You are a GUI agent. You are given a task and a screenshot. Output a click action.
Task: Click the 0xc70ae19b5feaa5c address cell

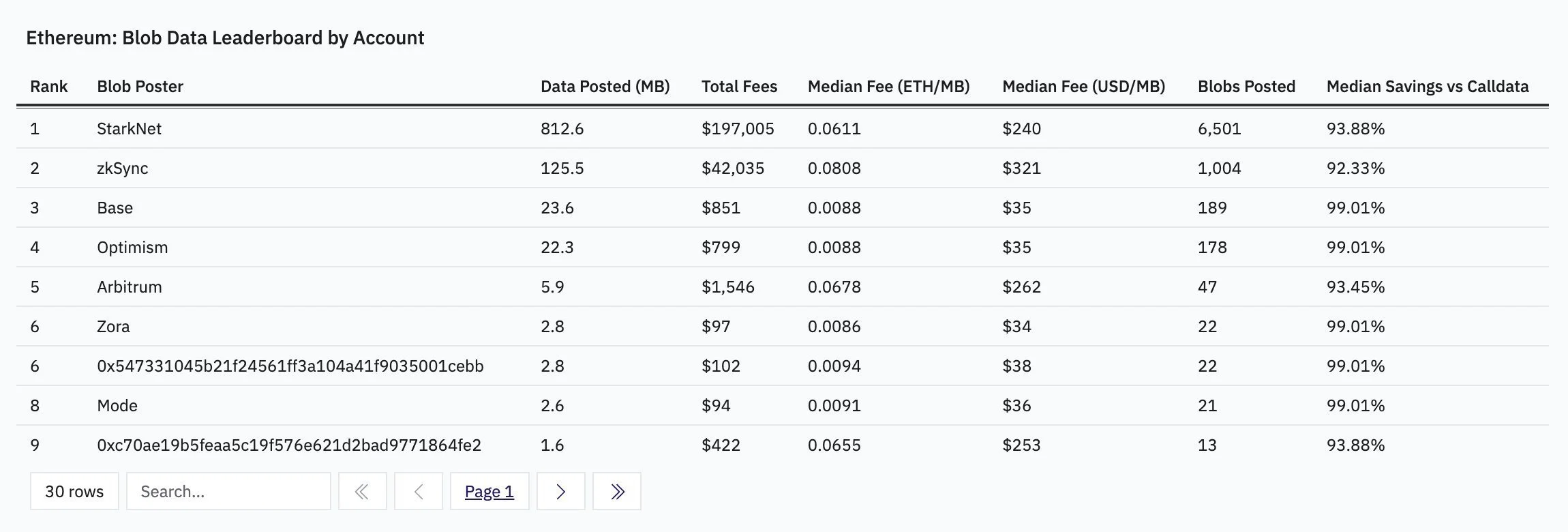[288, 445]
